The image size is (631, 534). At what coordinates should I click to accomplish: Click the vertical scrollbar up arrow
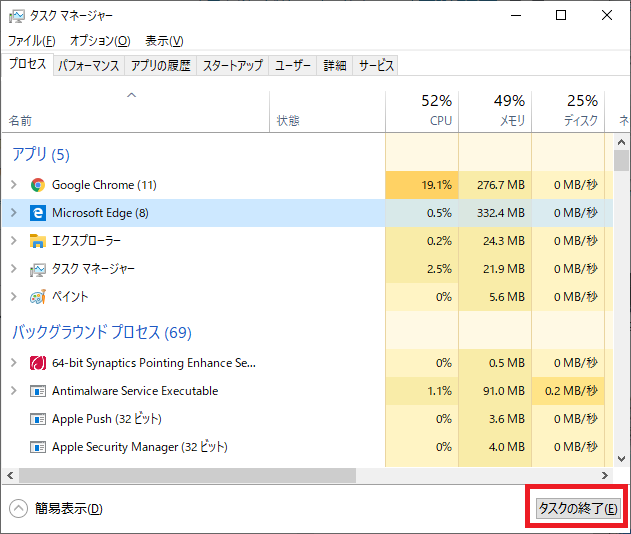coord(621,142)
